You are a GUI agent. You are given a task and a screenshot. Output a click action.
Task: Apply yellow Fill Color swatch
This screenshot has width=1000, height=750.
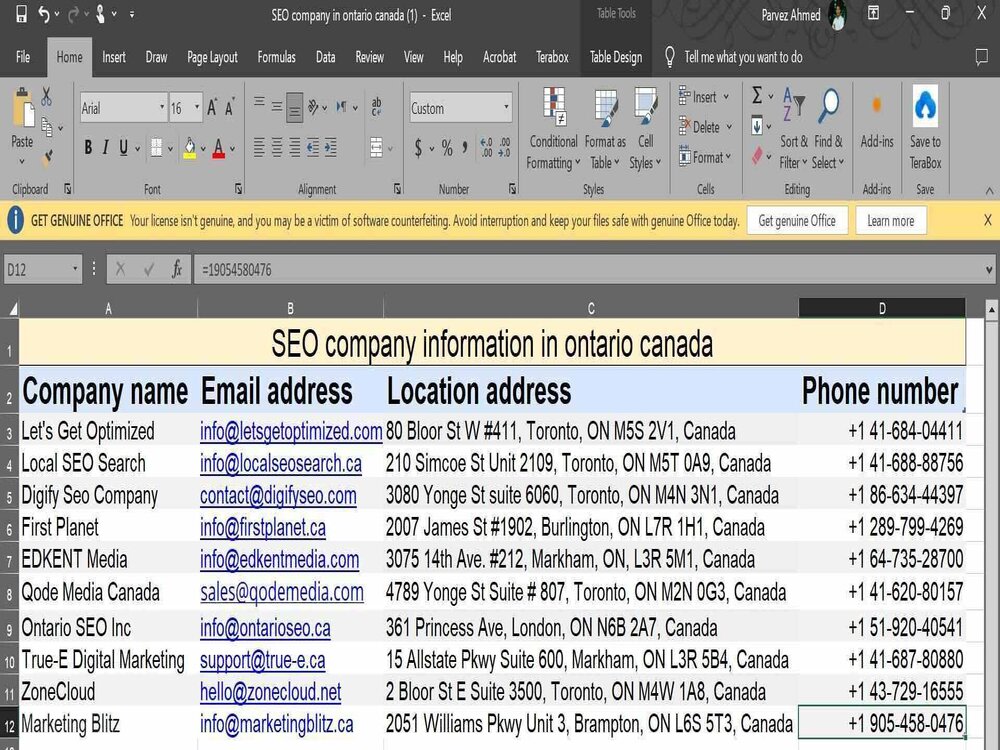[x=189, y=148]
